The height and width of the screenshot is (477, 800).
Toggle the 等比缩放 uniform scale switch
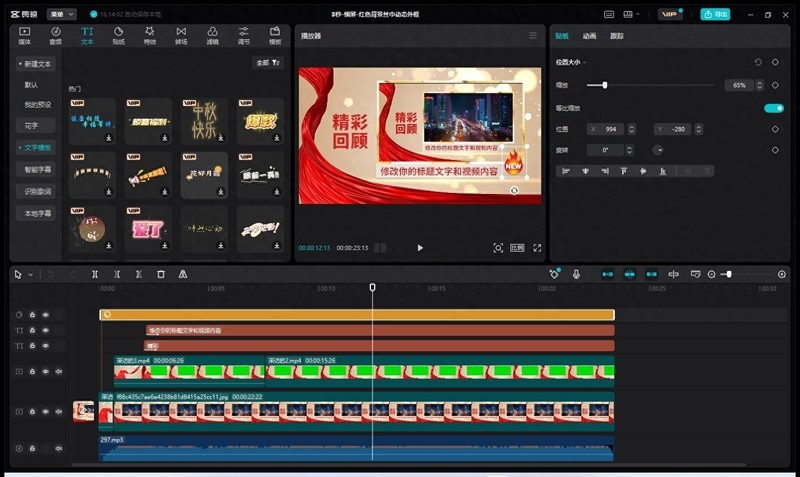click(x=773, y=108)
